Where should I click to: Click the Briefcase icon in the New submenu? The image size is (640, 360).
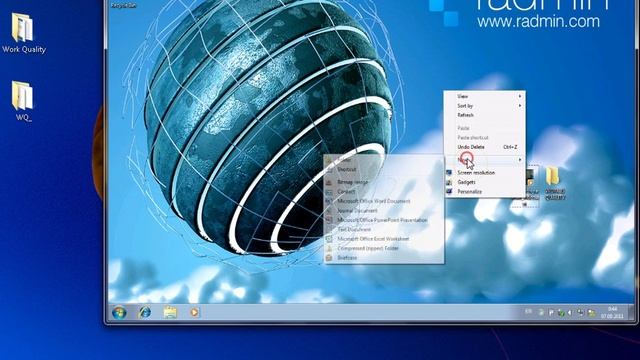coord(329,258)
